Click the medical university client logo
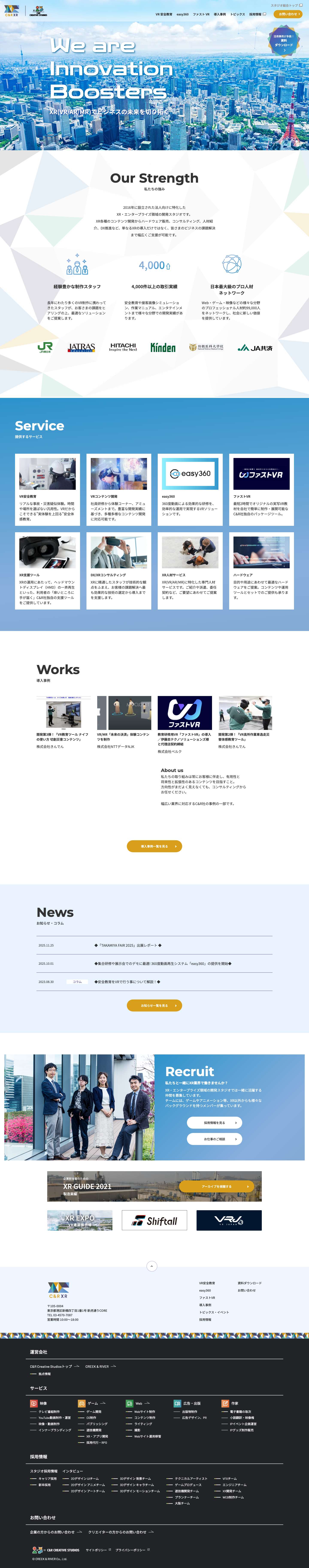This screenshot has width=309, height=1568. [206, 347]
